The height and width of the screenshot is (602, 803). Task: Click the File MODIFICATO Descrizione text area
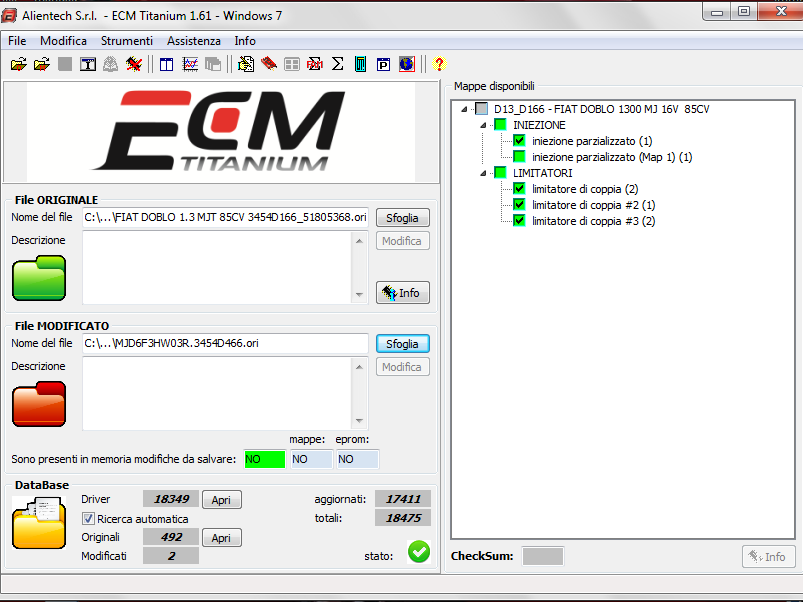218,394
